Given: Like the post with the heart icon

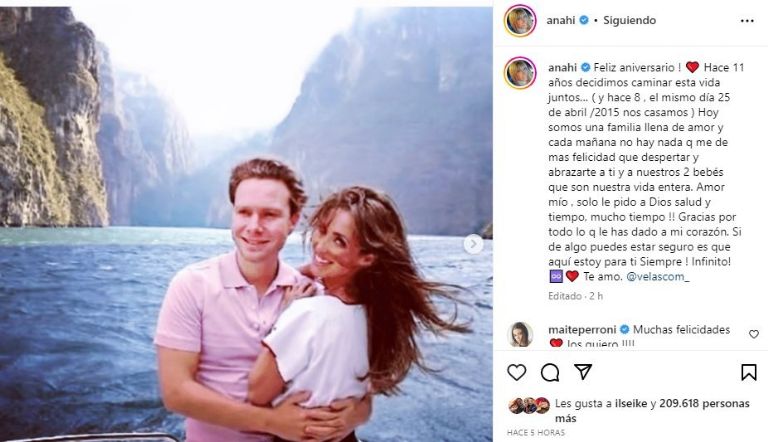Looking at the screenshot, I should click(x=516, y=373).
